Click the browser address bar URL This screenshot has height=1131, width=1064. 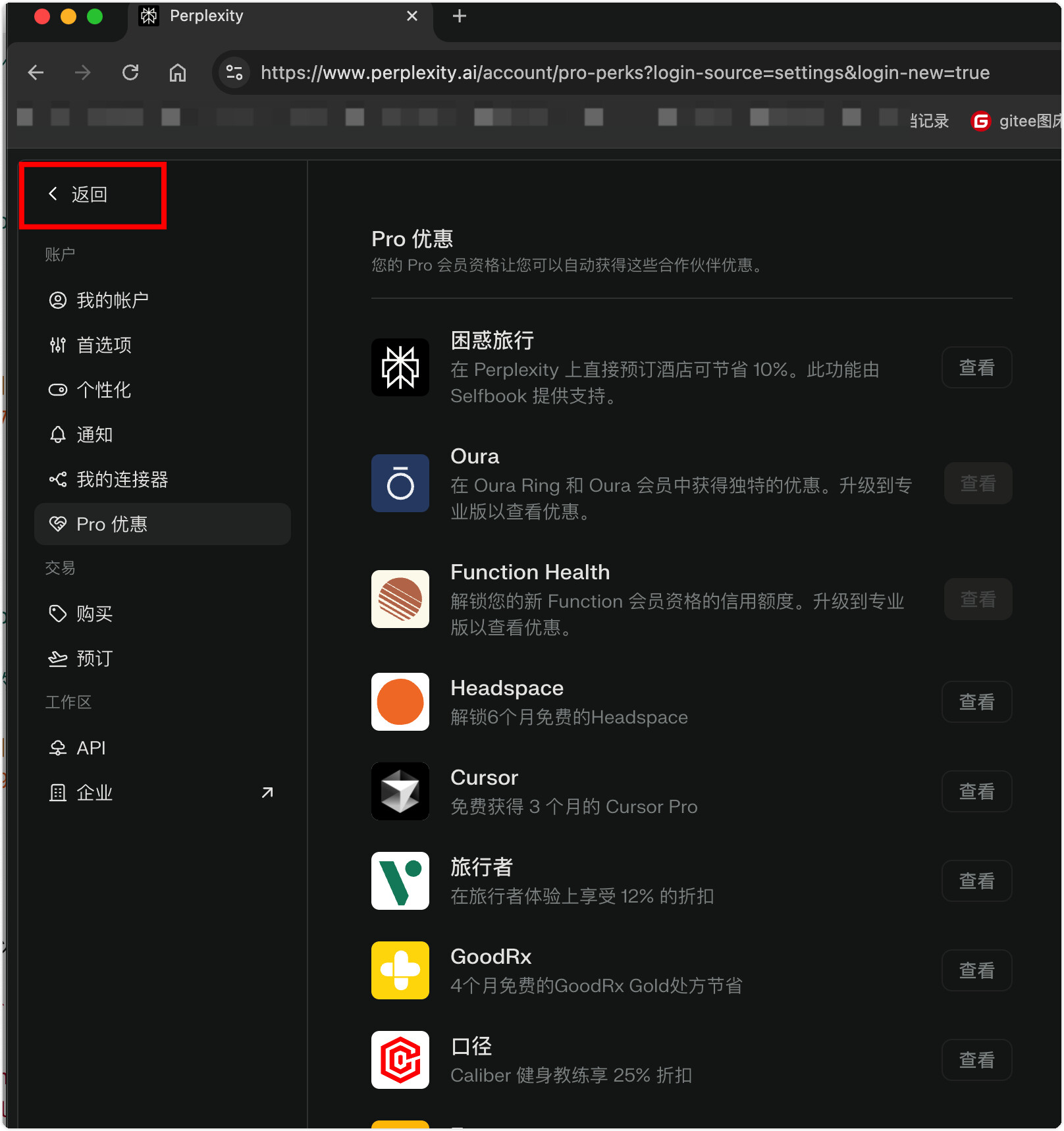tap(624, 72)
